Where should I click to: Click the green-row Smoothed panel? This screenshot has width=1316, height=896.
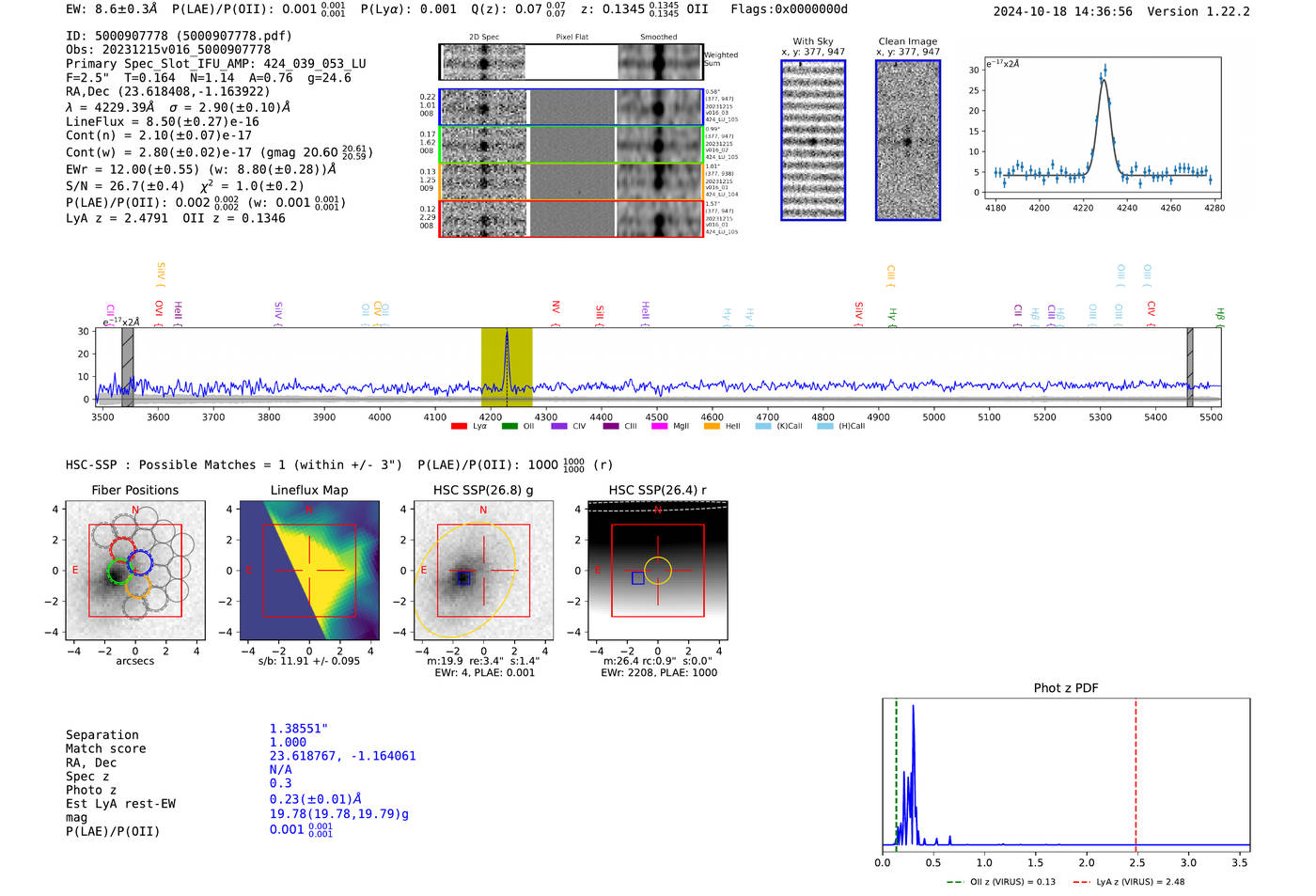659,145
